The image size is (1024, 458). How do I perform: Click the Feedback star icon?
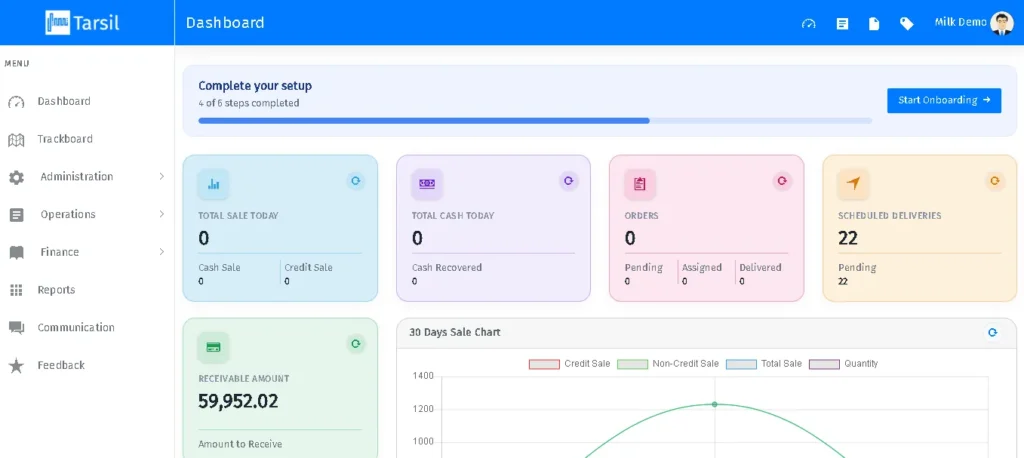(16, 366)
